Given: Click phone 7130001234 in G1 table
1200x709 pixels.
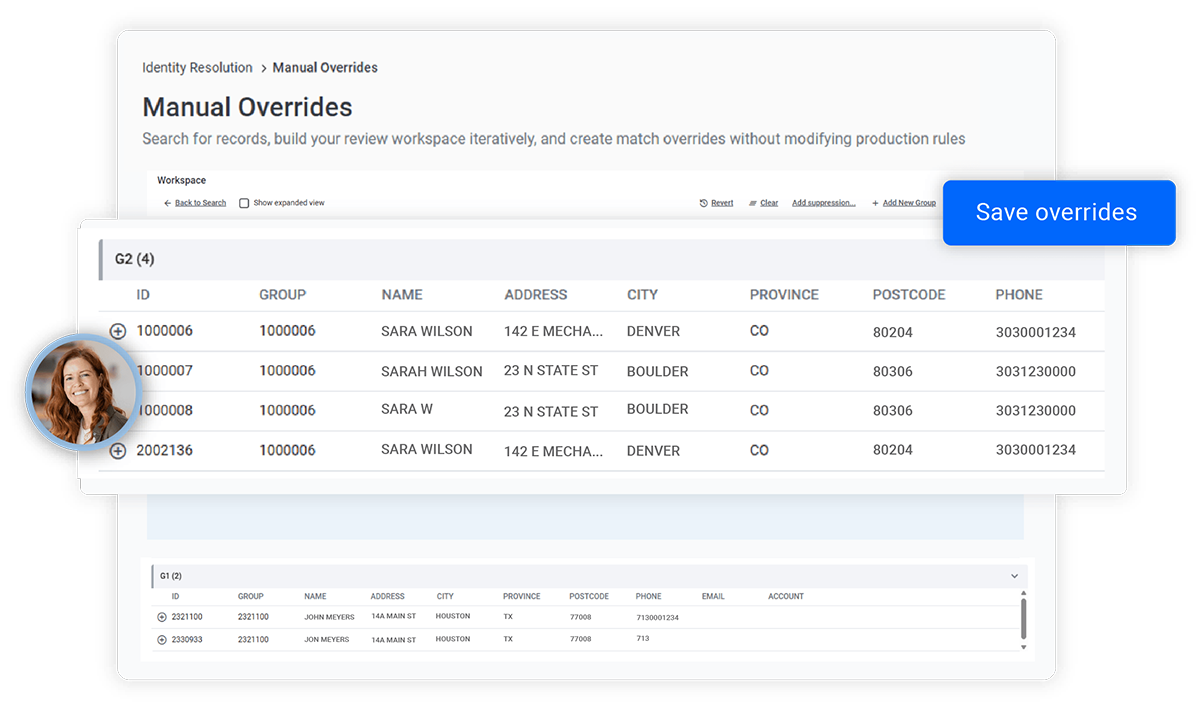Looking at the screenshot, I should (x=657, y=618).
